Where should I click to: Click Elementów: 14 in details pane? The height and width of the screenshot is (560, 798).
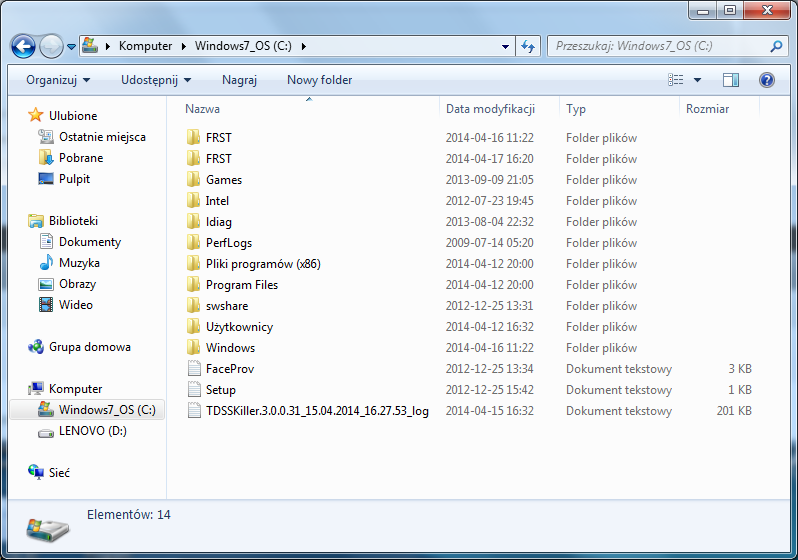coord(129,515)
